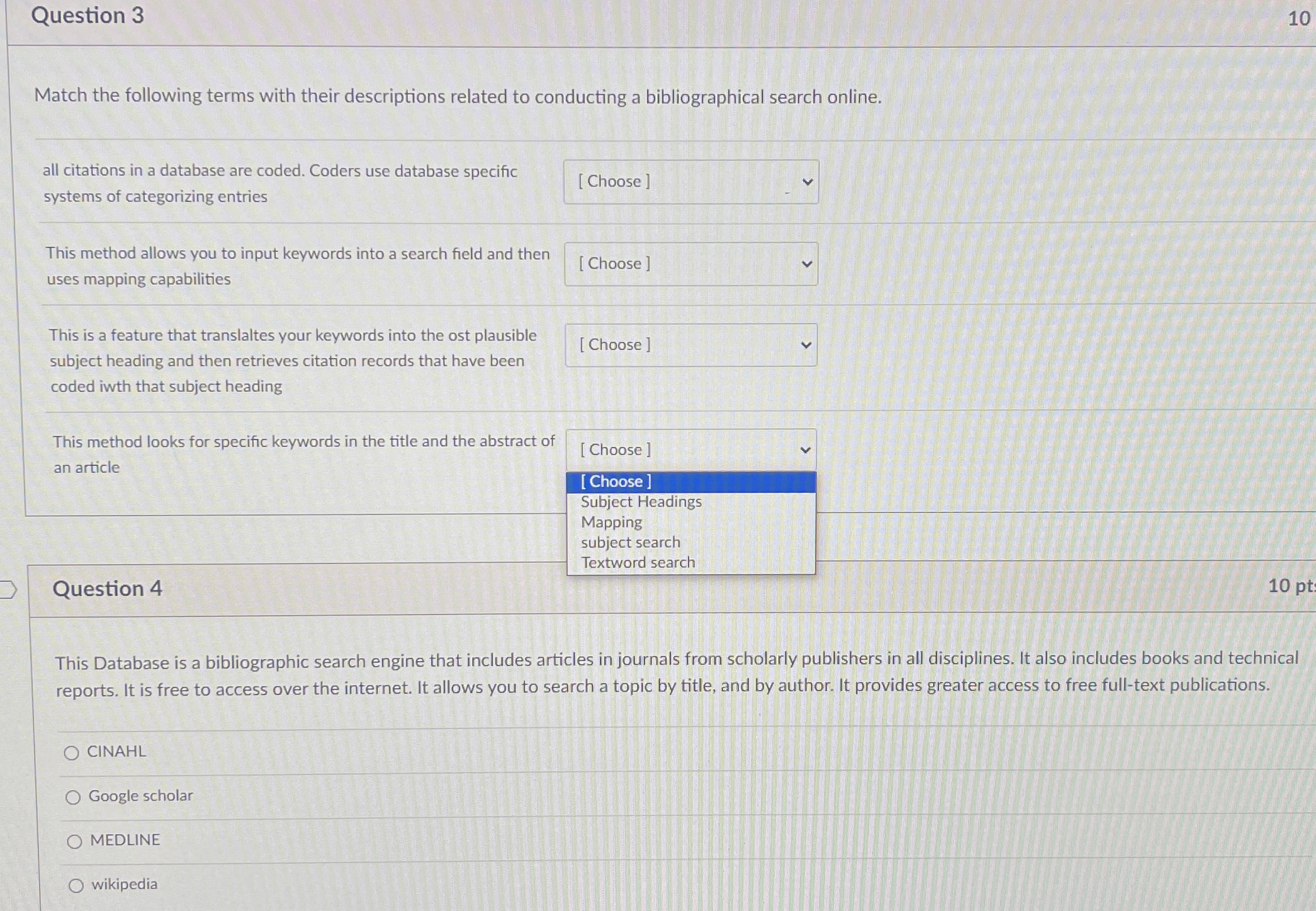1316x911 pixels.
Task: Expand dropdown for 'translates your keywords' row
Action: pyautogui.click(x=690, y=345)
